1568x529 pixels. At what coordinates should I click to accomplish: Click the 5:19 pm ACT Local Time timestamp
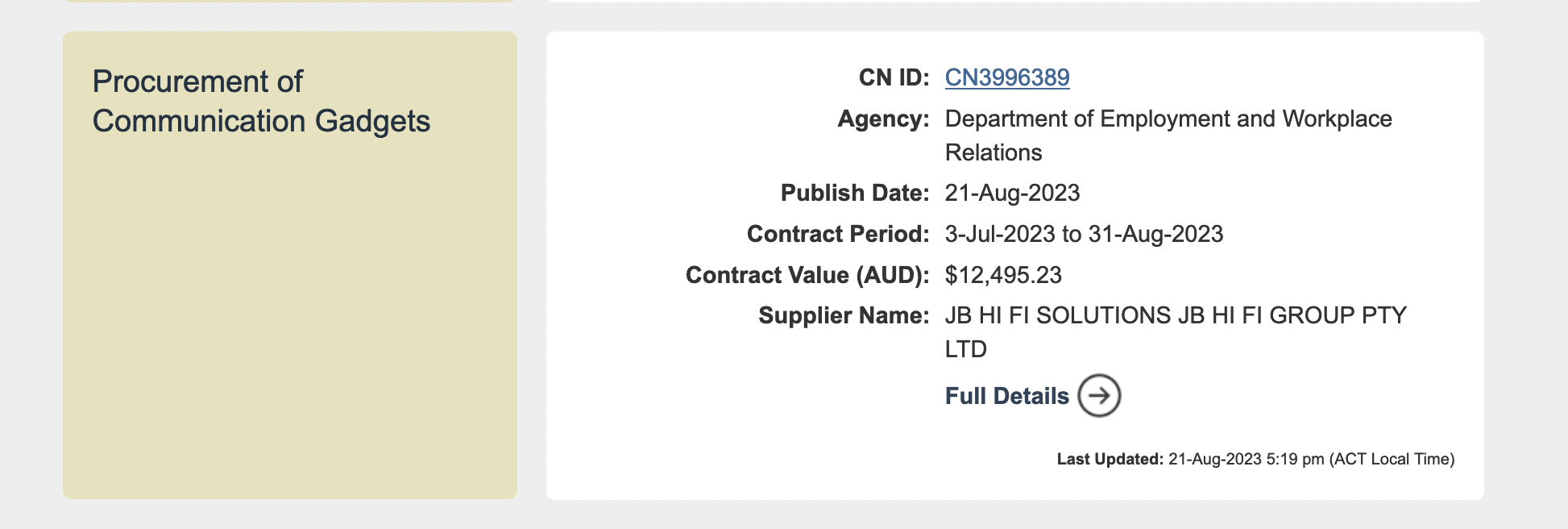(1360, 459)
